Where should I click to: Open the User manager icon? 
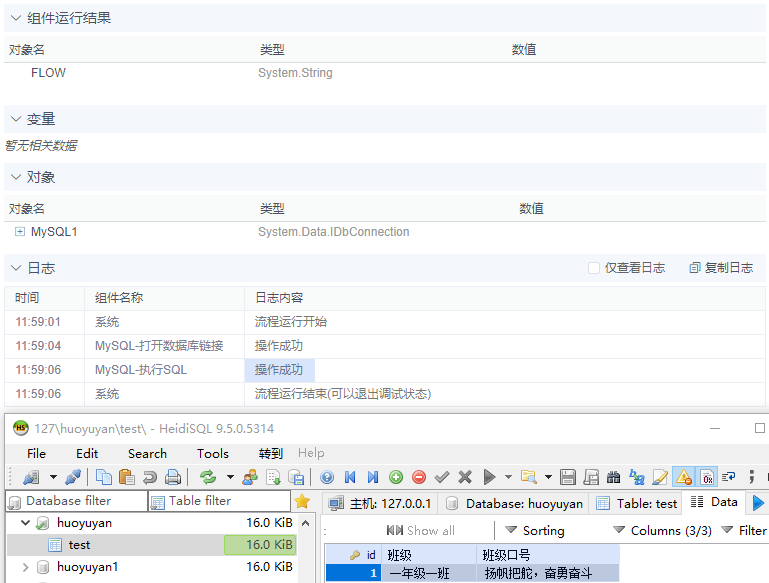coord(250,477)
